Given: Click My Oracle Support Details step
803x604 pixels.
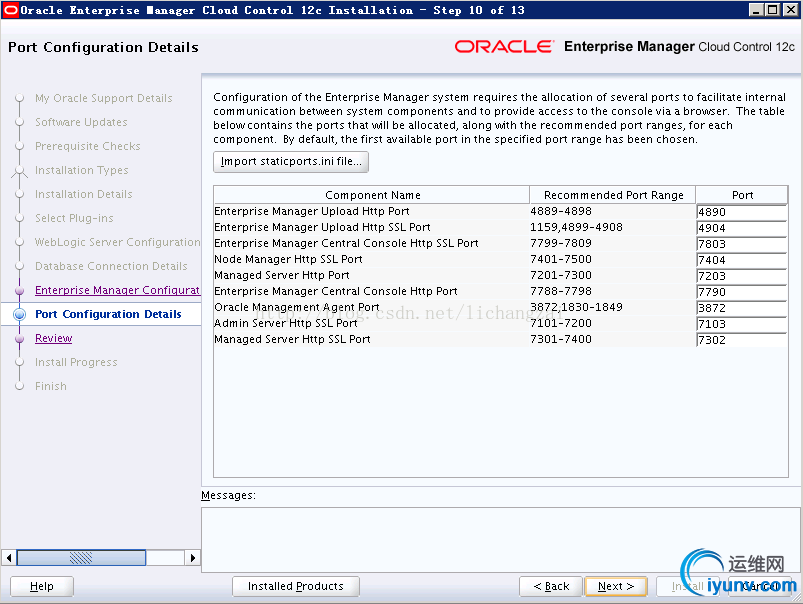Looking at the screenshot, I should pyautogui.click(x=103, y=98).
